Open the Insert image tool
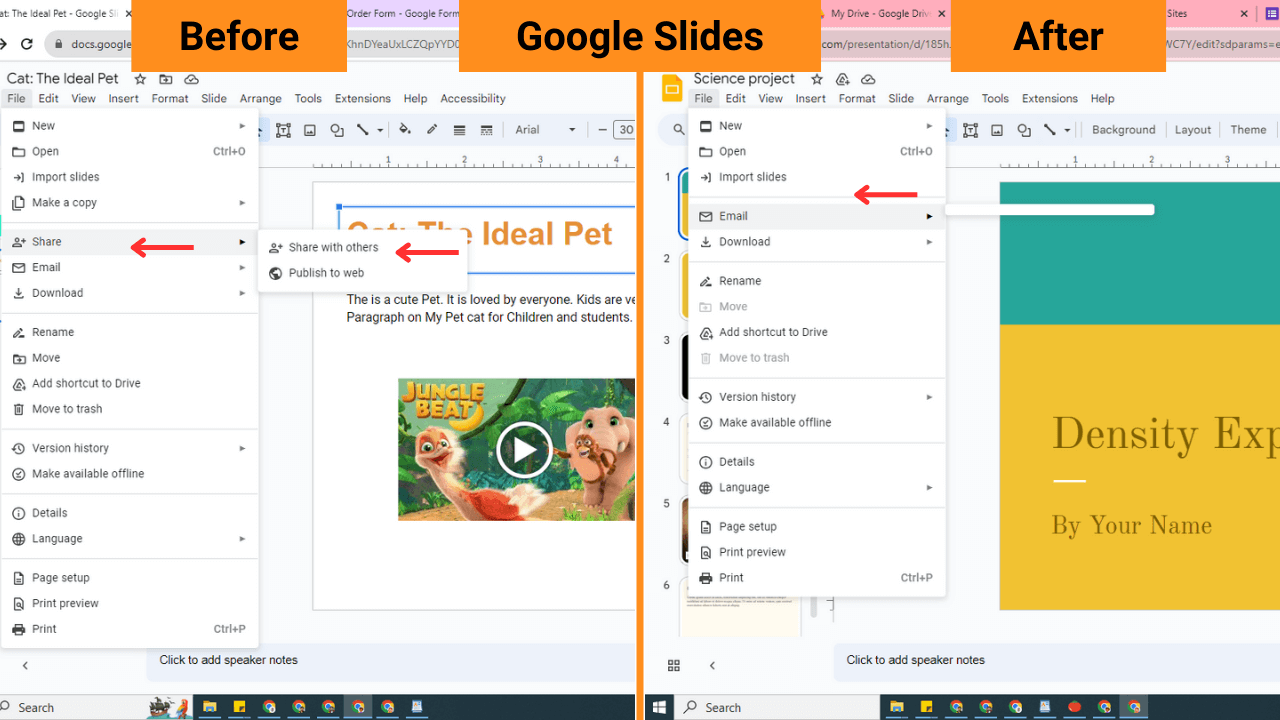The image size is (1280, 720). (x=311, y=130)
